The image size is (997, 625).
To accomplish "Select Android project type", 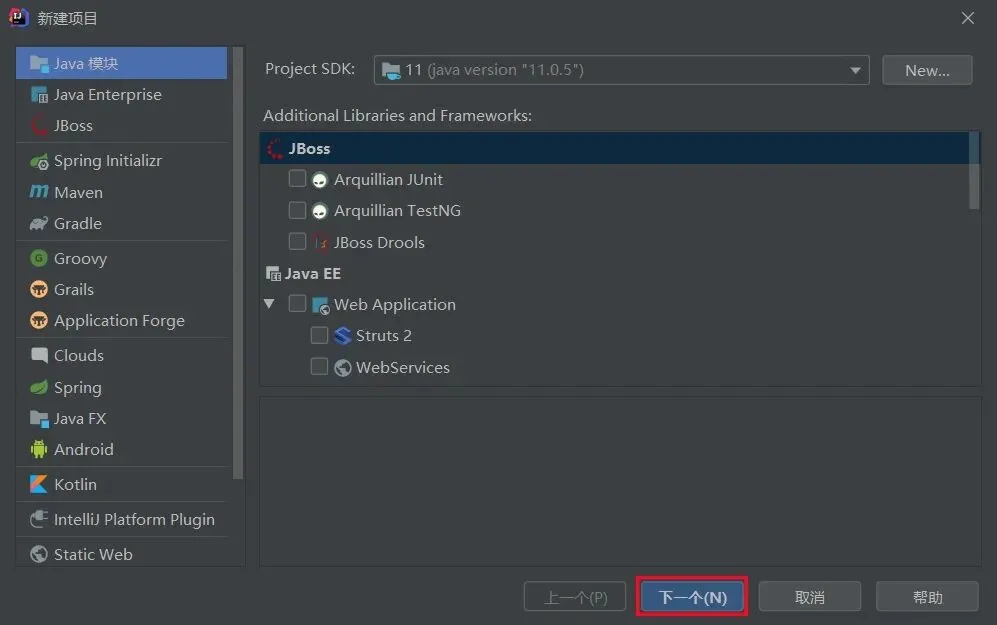I will pyautogui.click(x=121, y=450).
